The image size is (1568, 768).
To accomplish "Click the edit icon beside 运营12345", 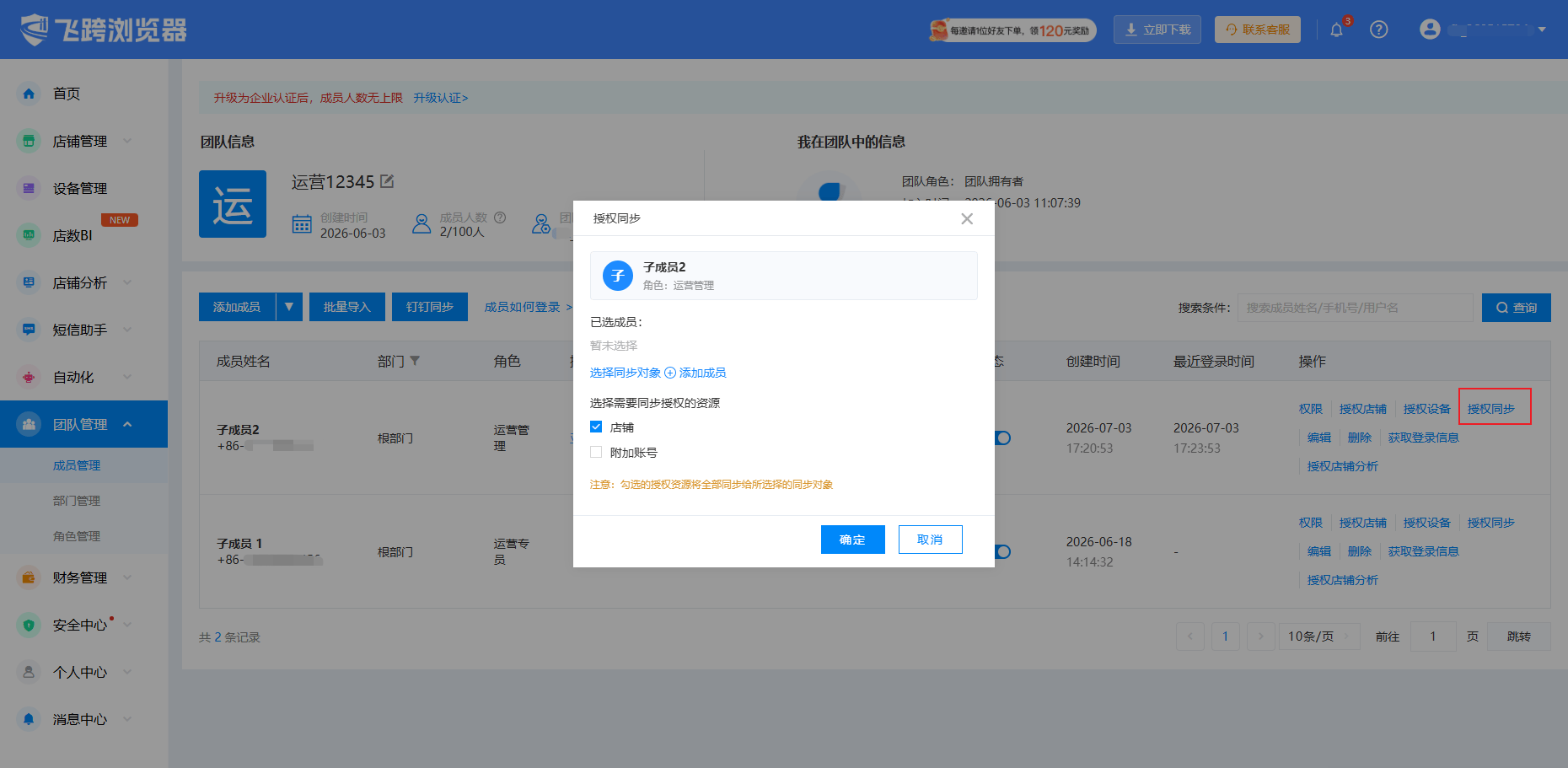I will 387,181.
